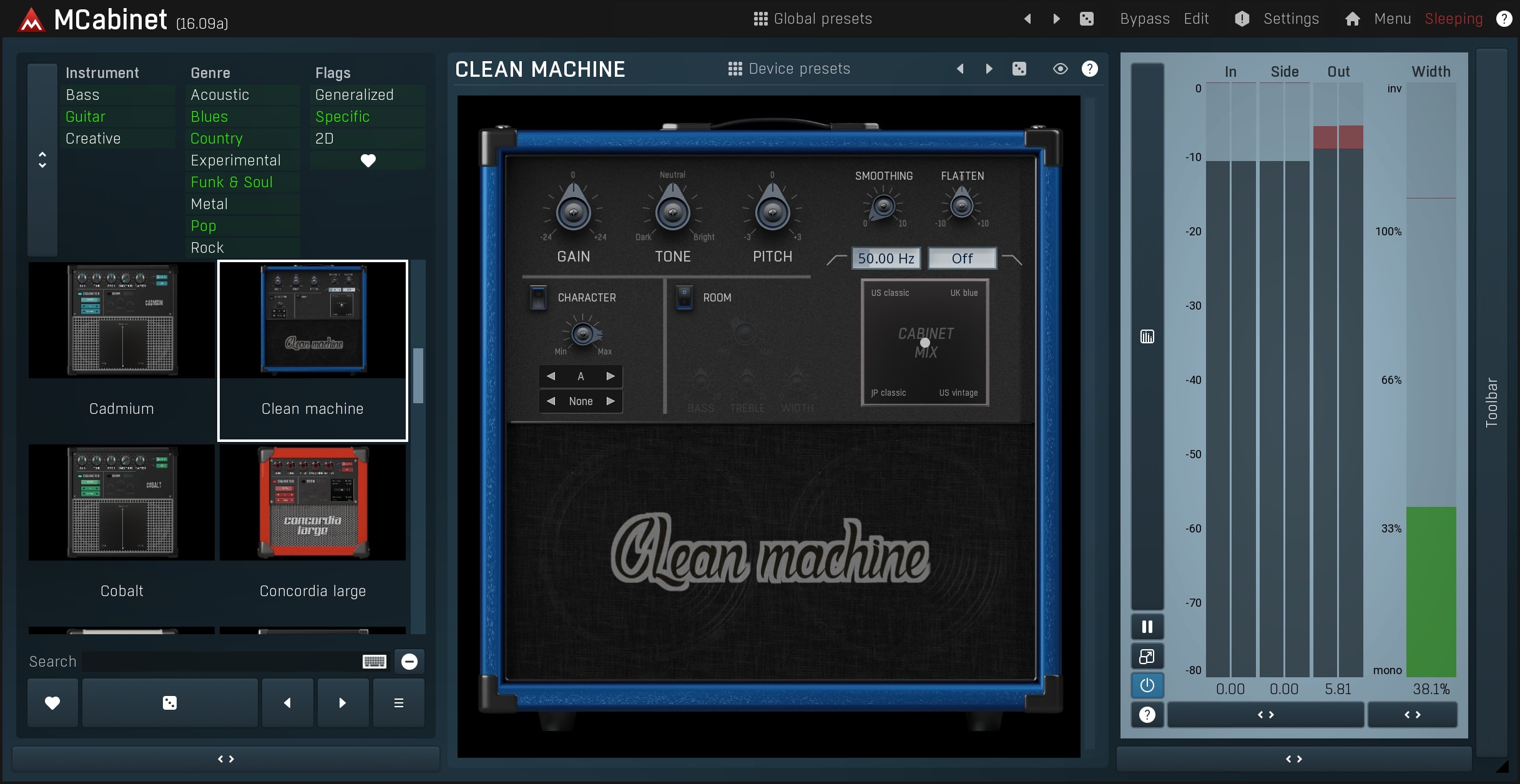
Task: Open the Global presets menu
Action: [x=812, y=19]
